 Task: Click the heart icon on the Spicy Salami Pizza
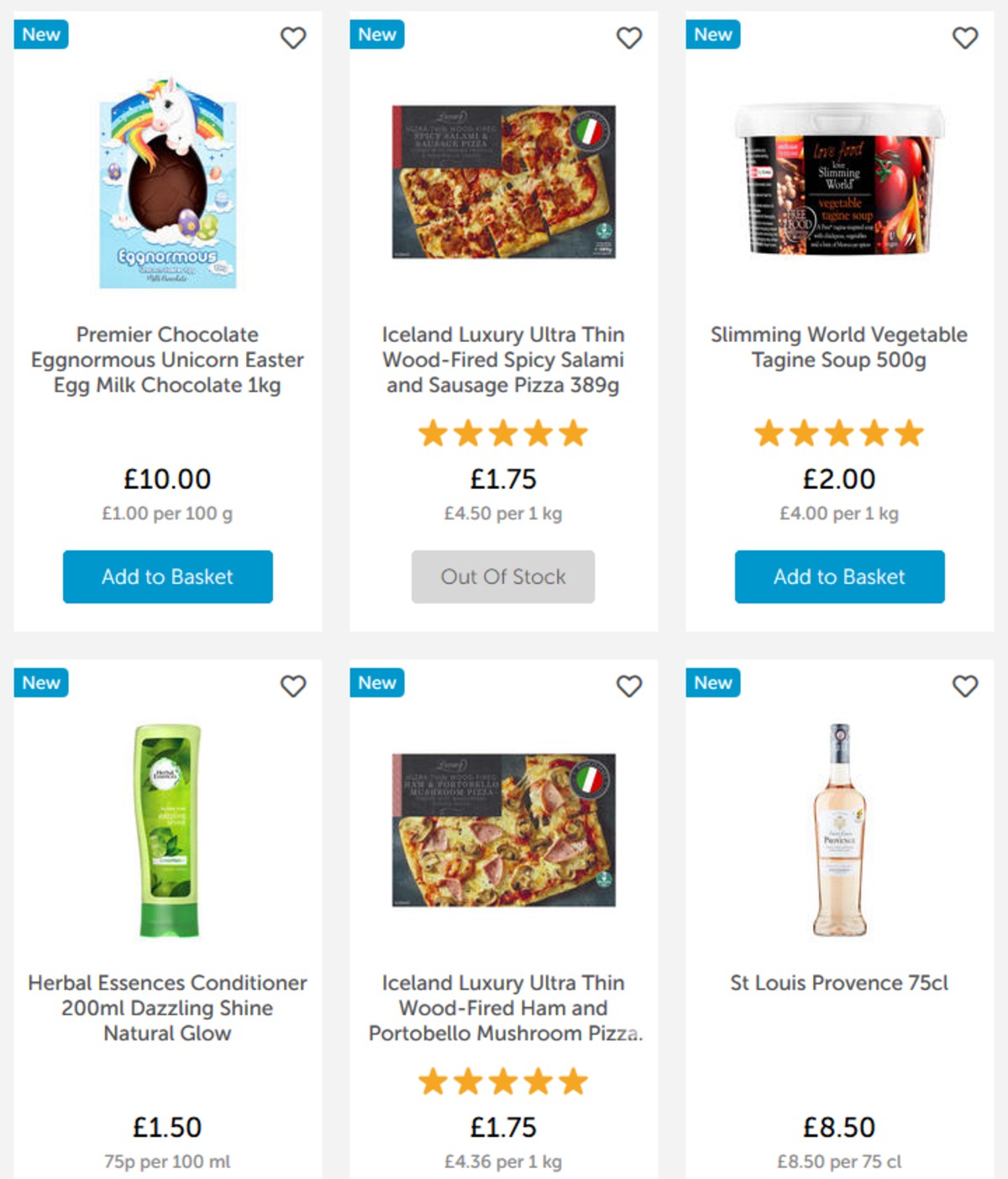pos(628,38)
